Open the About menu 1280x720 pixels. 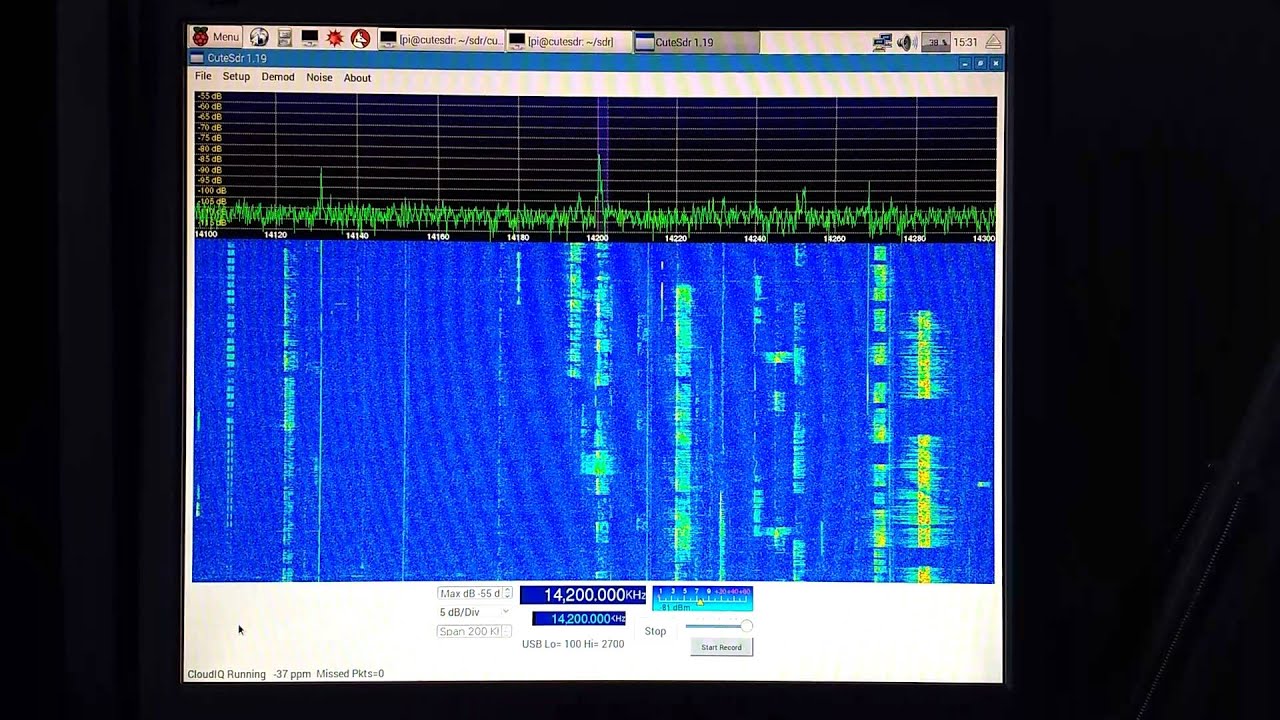[357, 78]
